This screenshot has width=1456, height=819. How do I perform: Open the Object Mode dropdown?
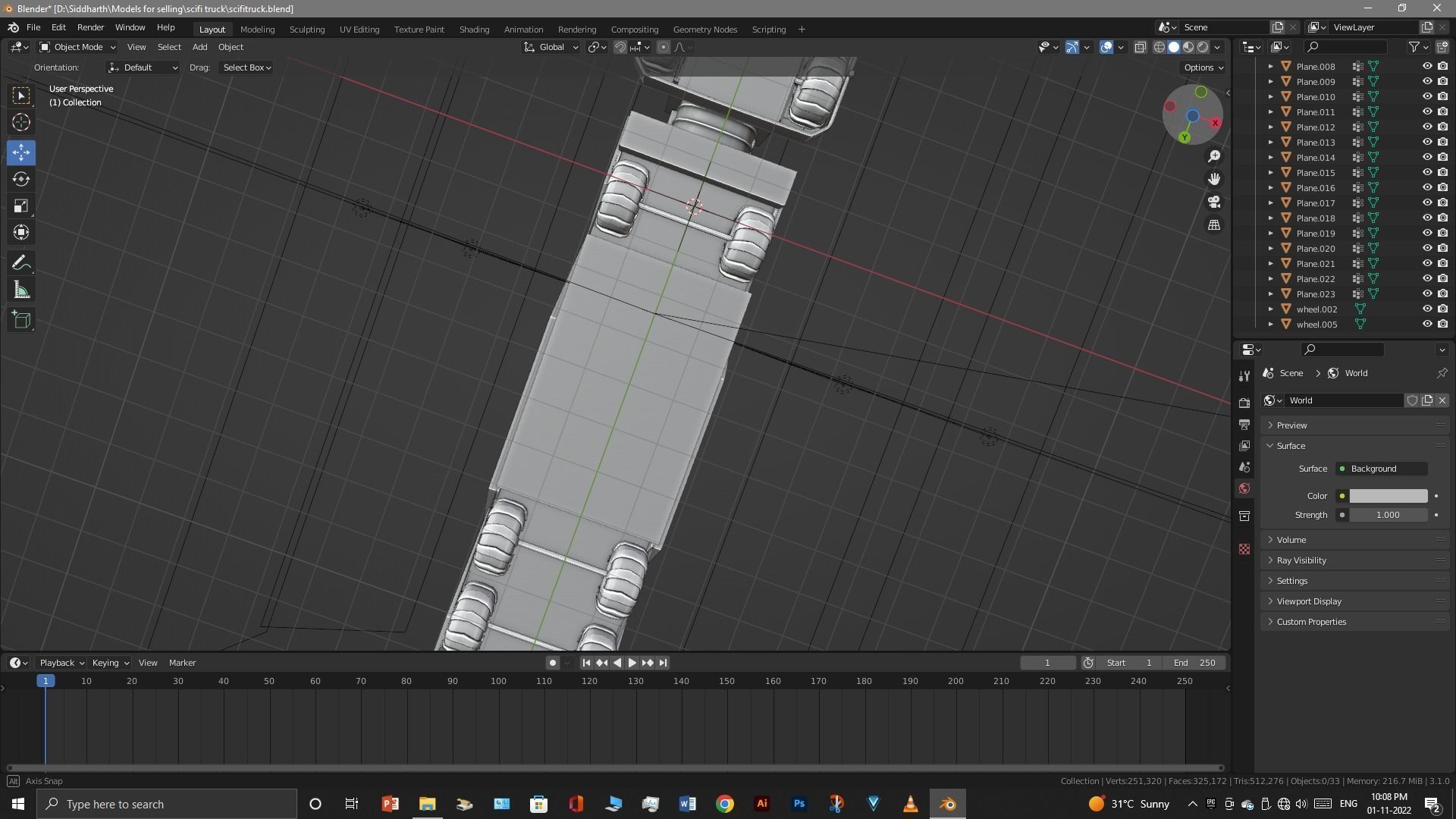77,47
